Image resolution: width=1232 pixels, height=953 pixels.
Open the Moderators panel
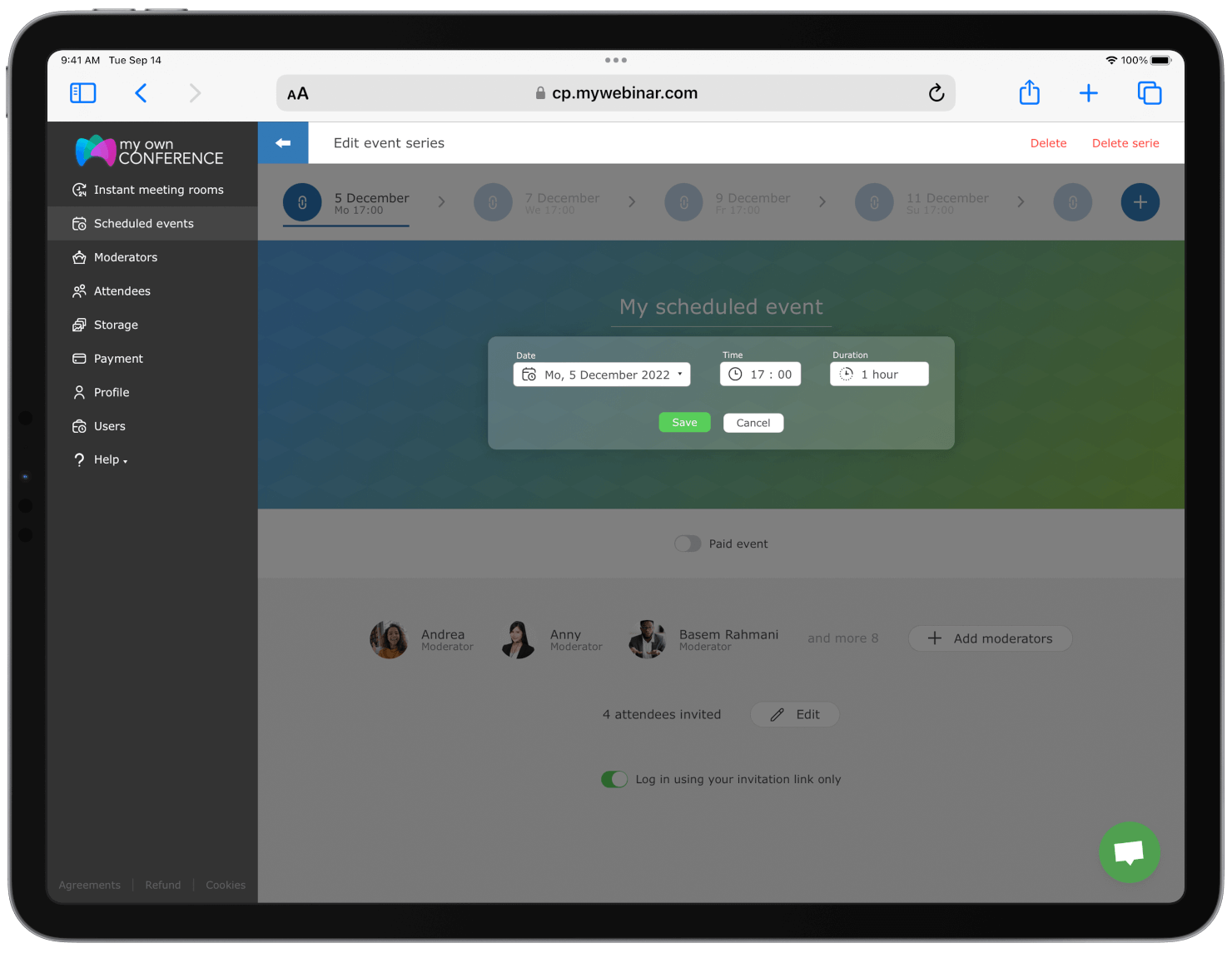click(x=125, y=257)
